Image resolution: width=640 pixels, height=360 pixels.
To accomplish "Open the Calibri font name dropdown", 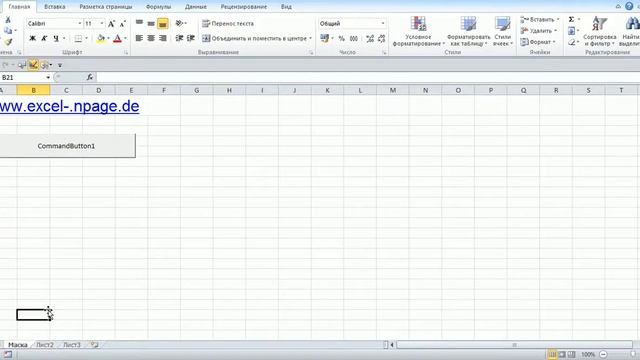I will tap(80, 24).
